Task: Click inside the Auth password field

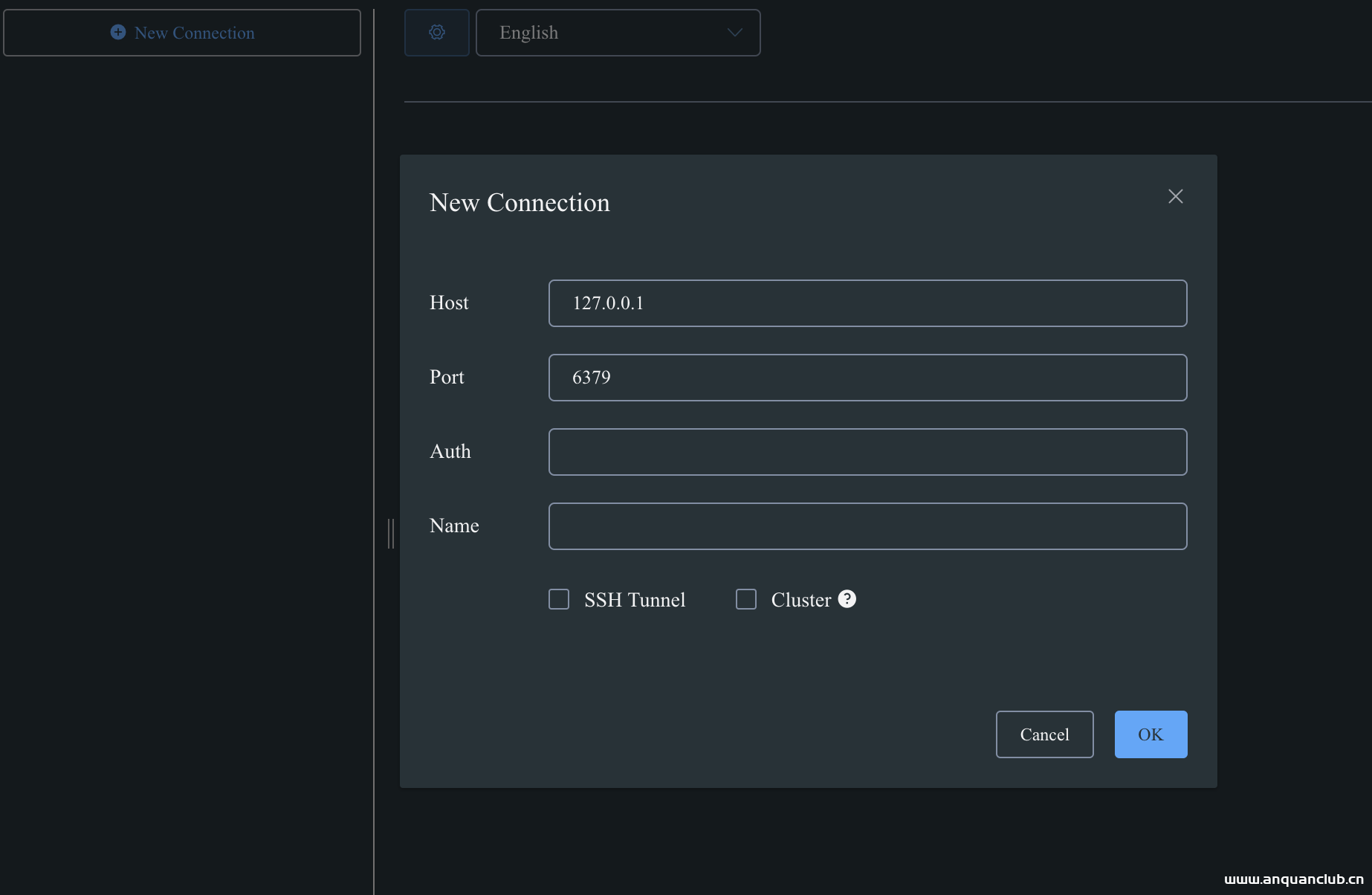Action: 867,451
